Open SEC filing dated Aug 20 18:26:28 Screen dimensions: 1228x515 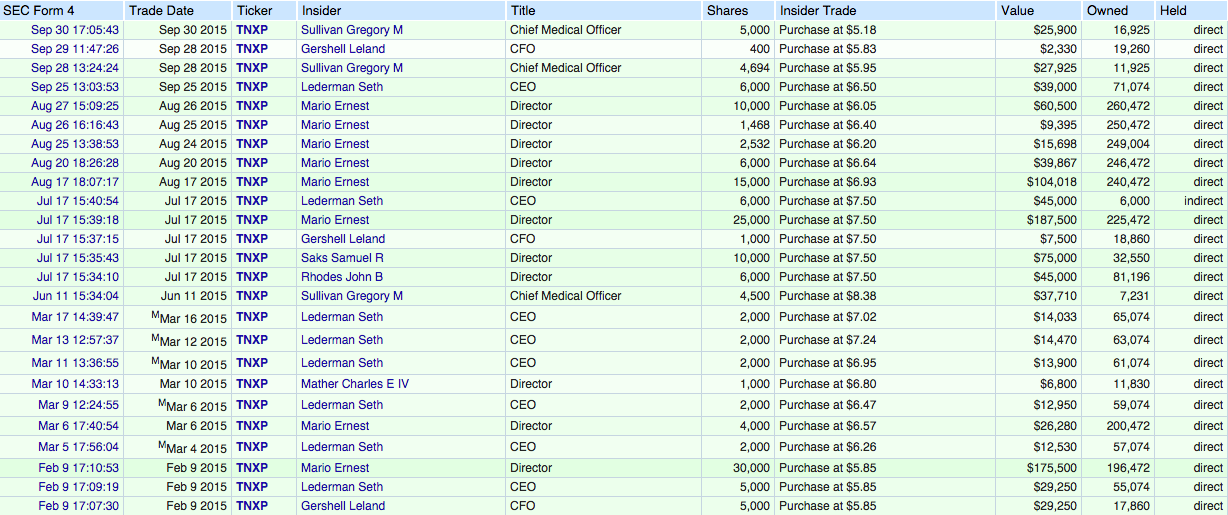point(75,163)
